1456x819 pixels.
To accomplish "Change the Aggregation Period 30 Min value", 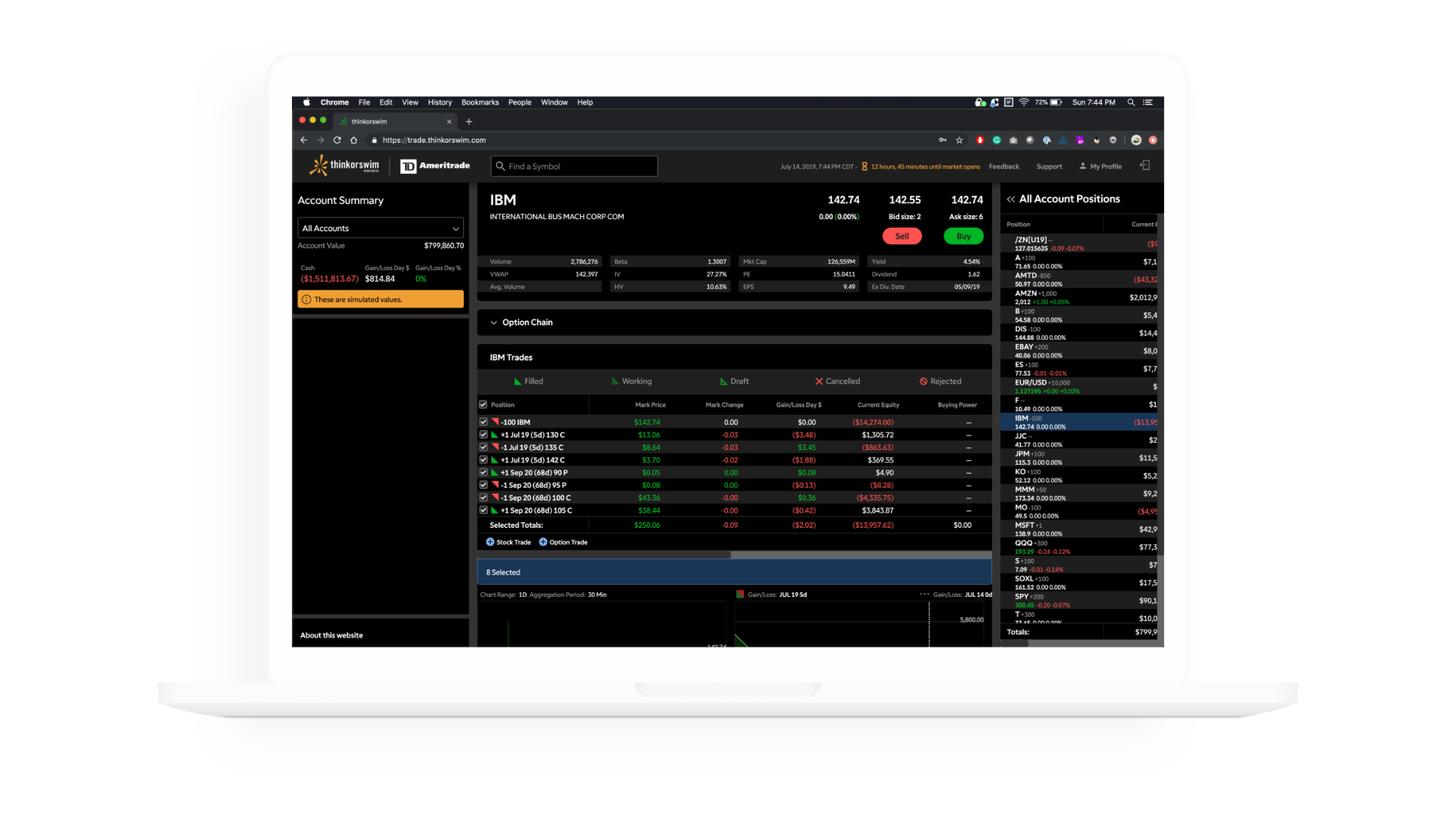I will (x=597, y=595).
